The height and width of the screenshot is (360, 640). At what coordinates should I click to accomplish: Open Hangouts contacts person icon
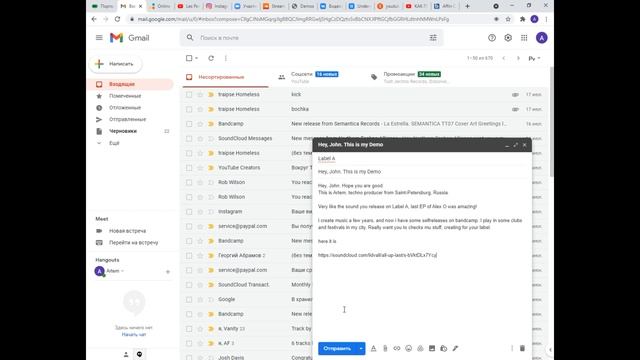tap(126, 354)
